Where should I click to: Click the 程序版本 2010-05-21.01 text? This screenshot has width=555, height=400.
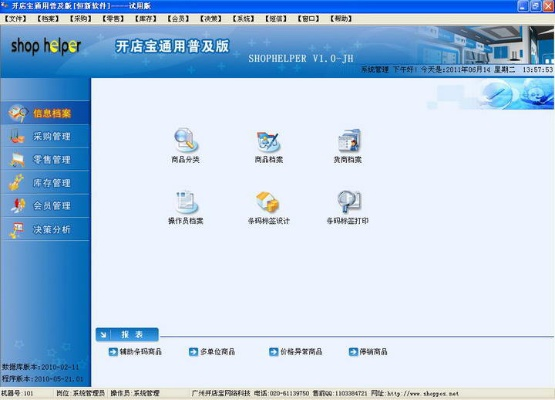coord(42,379)
